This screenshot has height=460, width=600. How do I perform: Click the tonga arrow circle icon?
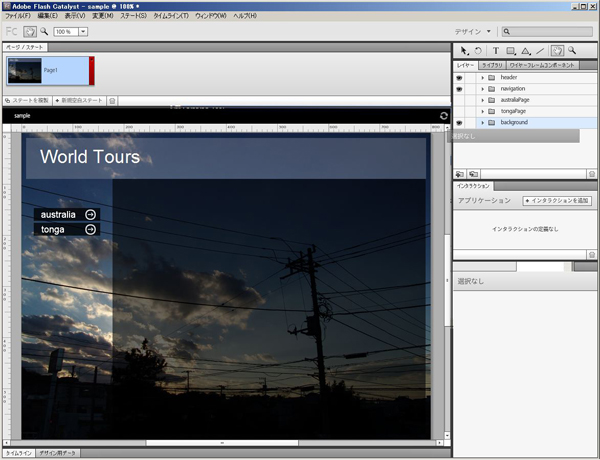pos(90,230)
